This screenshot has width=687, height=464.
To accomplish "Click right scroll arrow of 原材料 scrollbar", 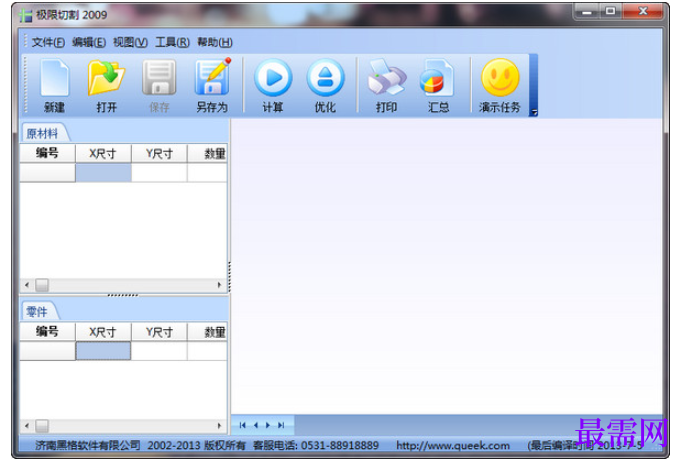I will click(x=220, y=285).
